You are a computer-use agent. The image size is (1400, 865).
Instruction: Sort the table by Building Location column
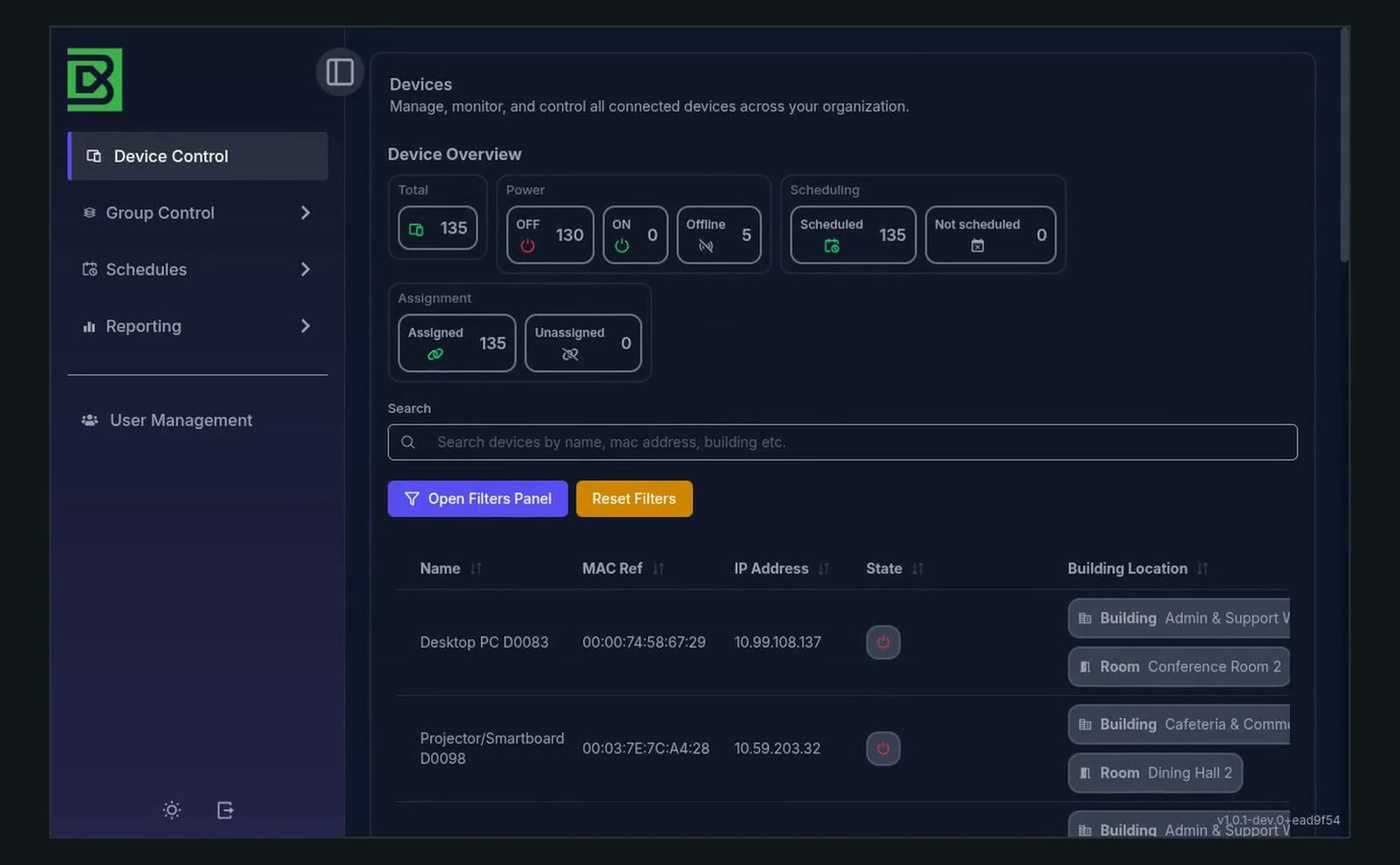click(x=1138, y=569)
